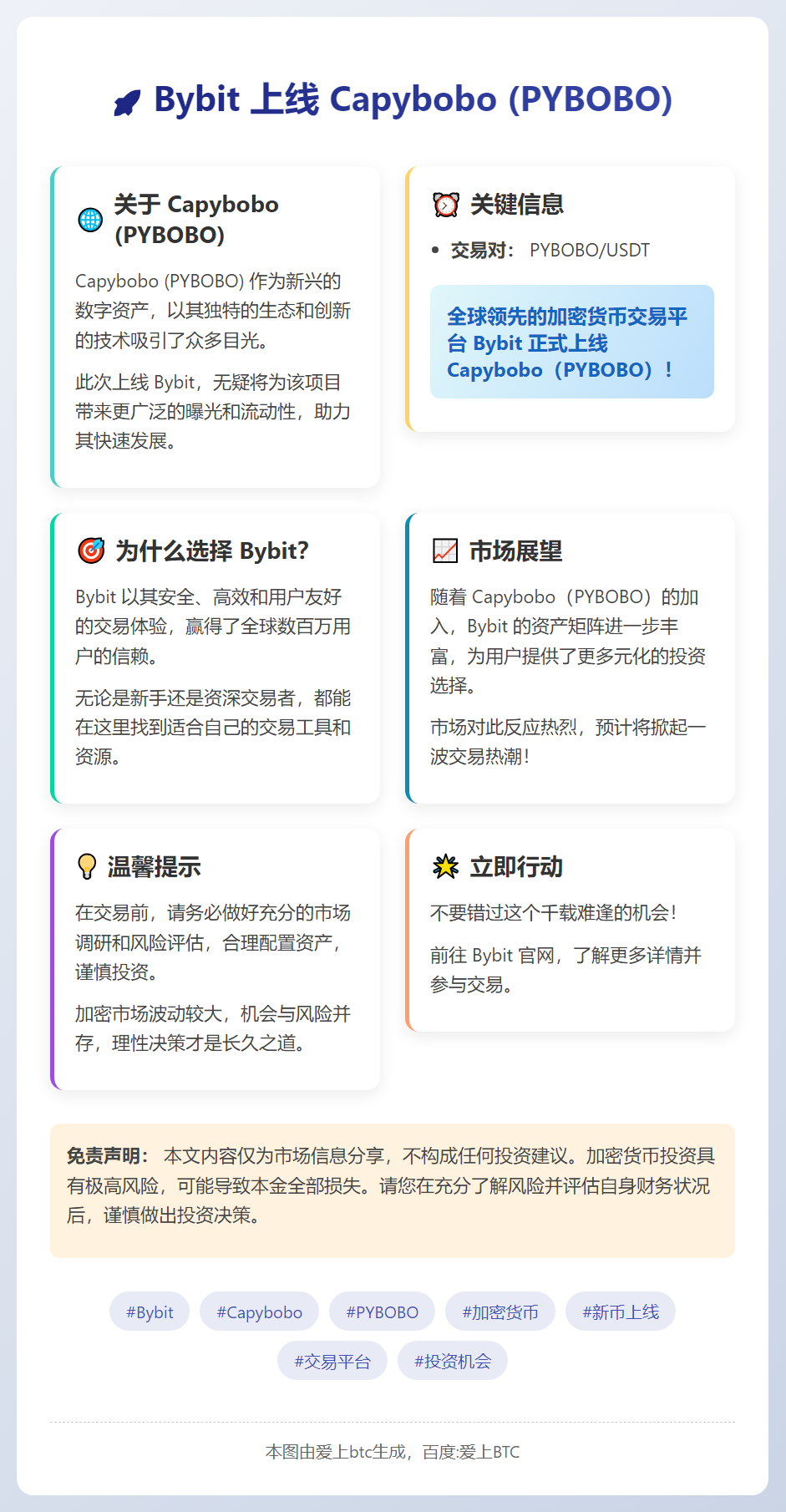786x1512 pixels.
Task: Click the rocket icon beside the title
Action: pyautogui.click(x=127, y=102)
